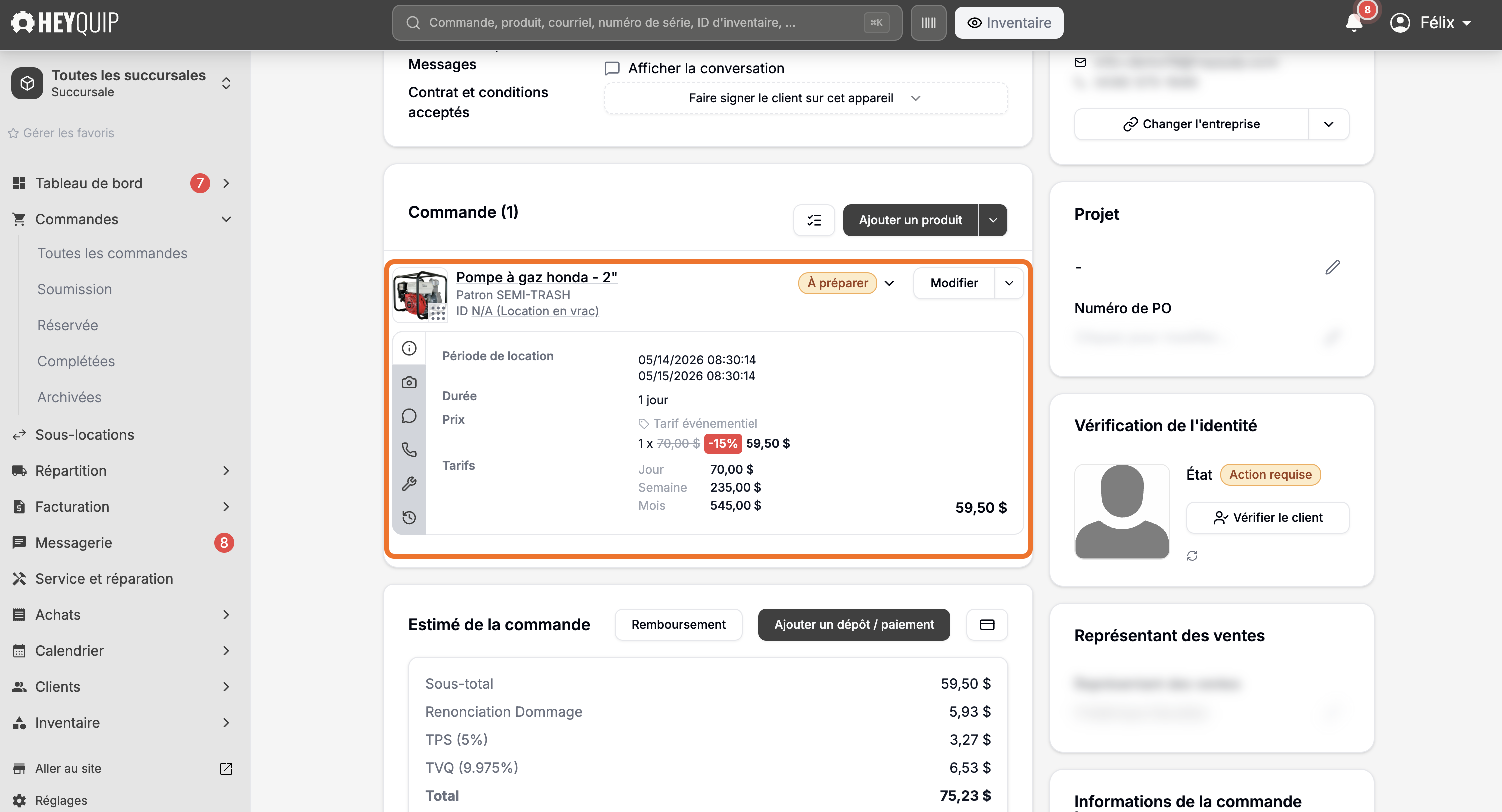The image size is (1502, 812).
Task: Open the Pompe à gaz honda - 2" link
Action: tap(537, 277)
